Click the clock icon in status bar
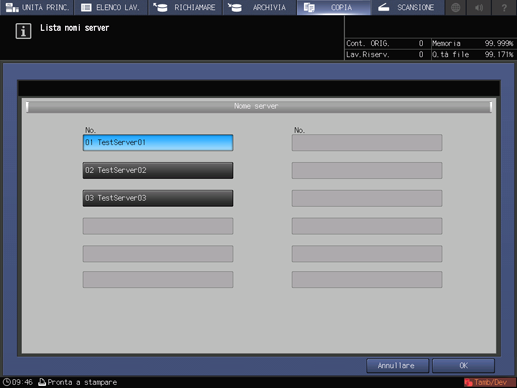Viewport: 517px width, 388px height. pyautogui.click(x=6, y=382)
